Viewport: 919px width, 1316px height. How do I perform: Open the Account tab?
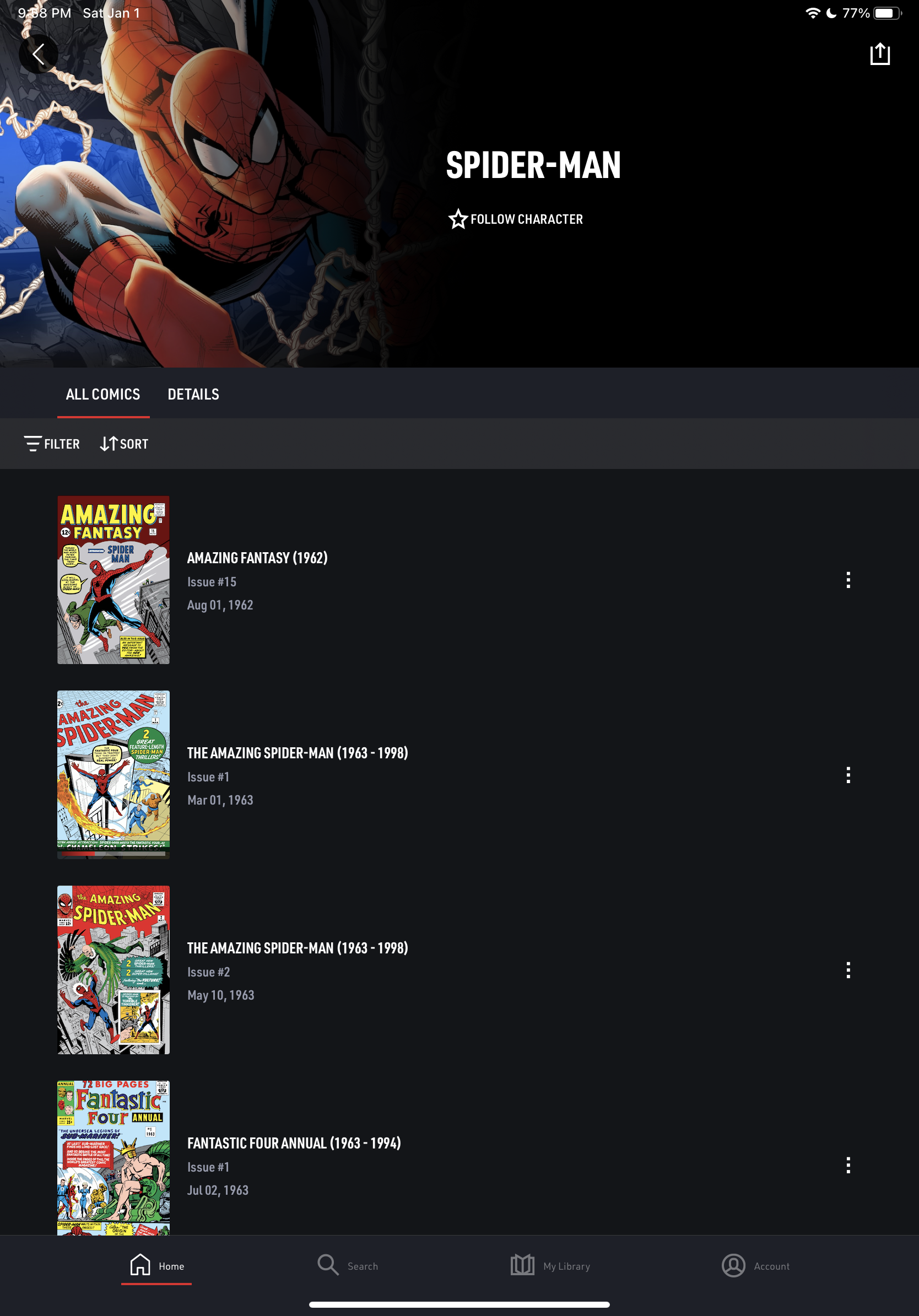point(756,1265)
